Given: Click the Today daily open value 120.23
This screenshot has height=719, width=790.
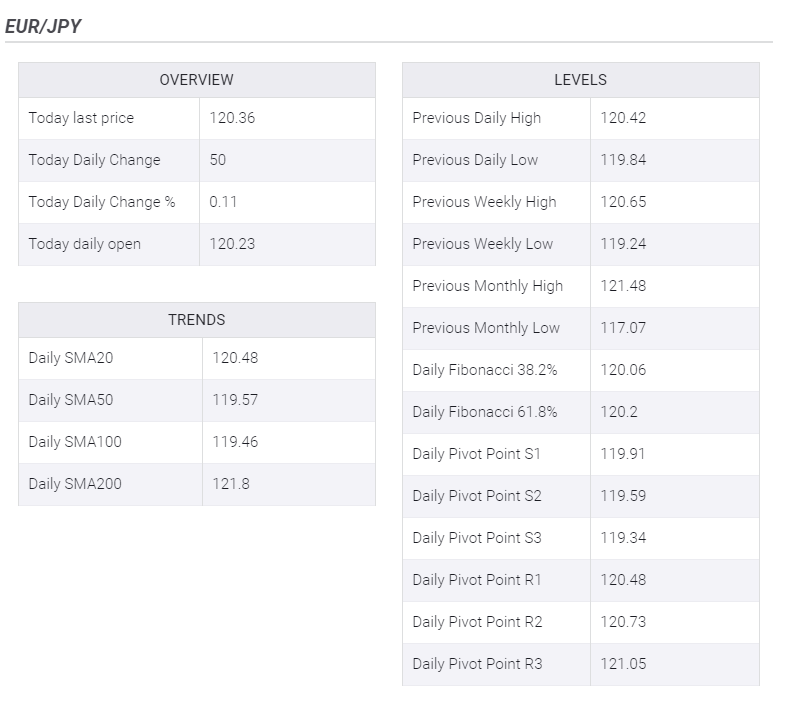Looking at the screenshot, I should 232,244.
